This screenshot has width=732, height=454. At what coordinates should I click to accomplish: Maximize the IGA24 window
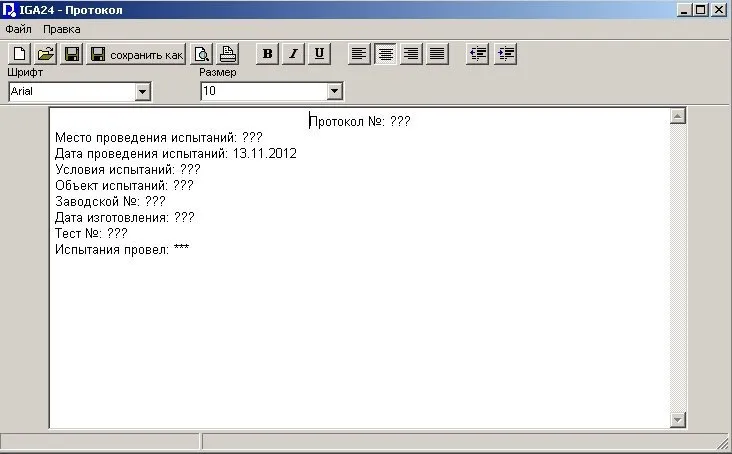pyautogui.click(x=700, y=10)
